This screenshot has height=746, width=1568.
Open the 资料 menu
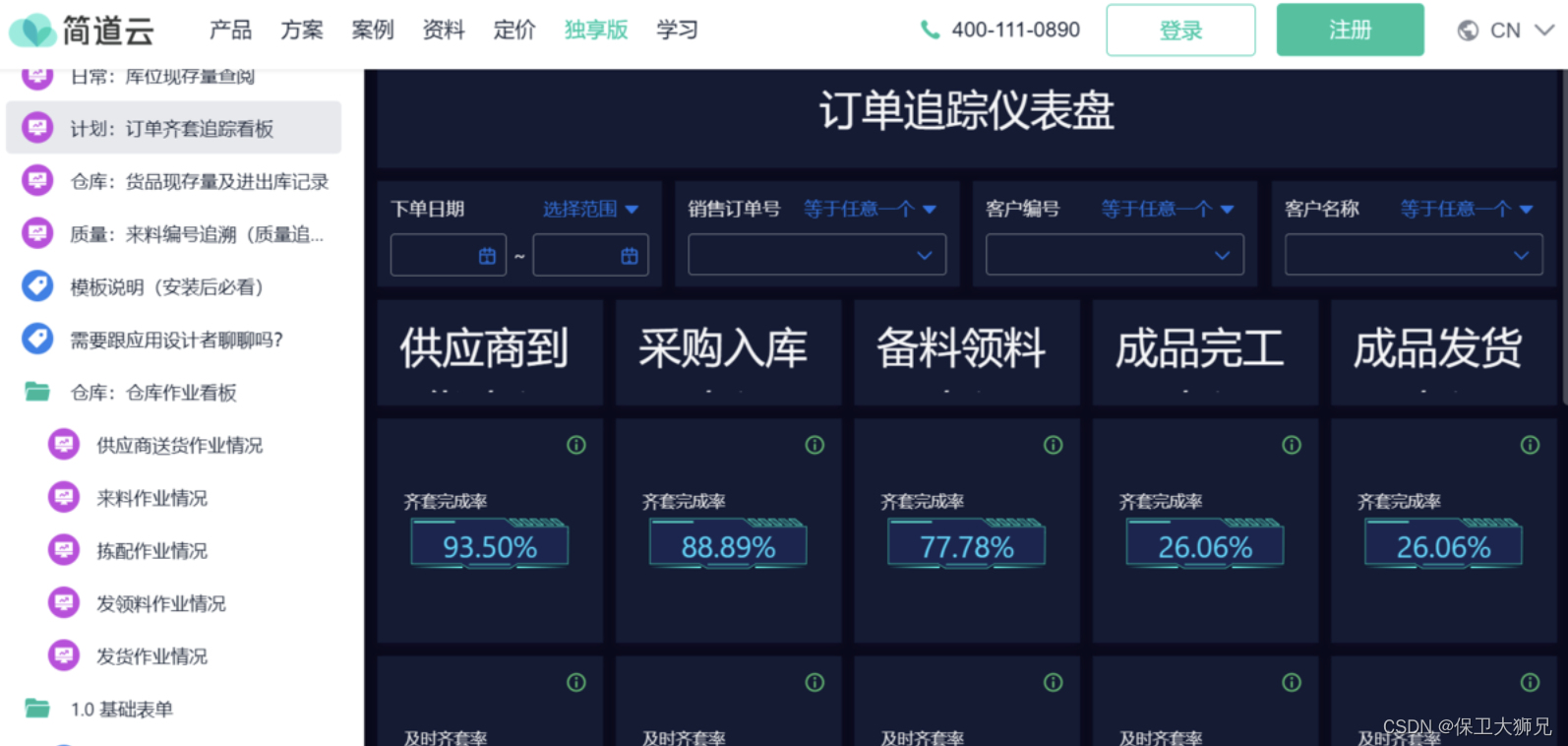click(x=444, y=30)
